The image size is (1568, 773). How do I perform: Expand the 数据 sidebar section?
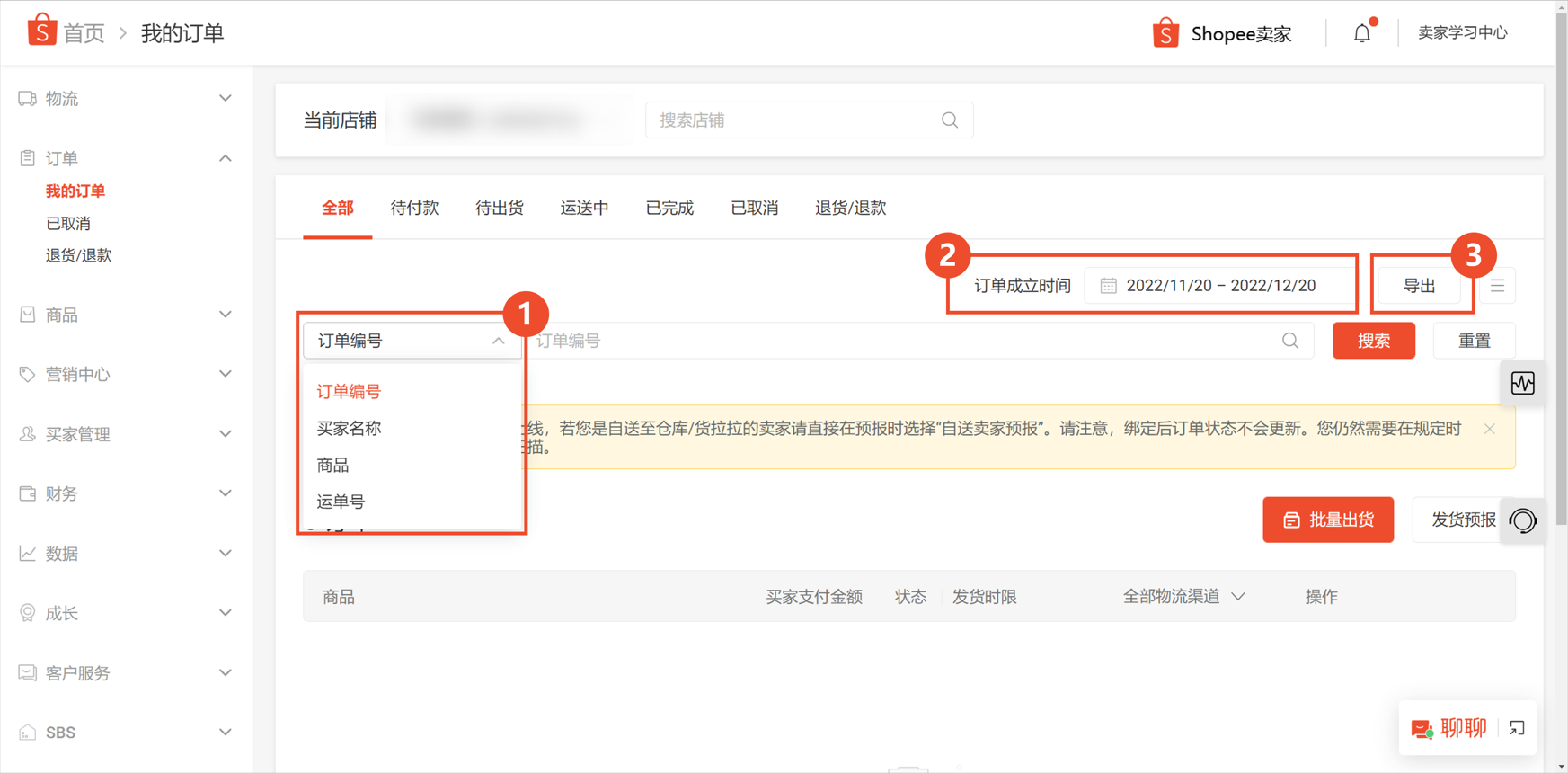click(x=226, y=554)
